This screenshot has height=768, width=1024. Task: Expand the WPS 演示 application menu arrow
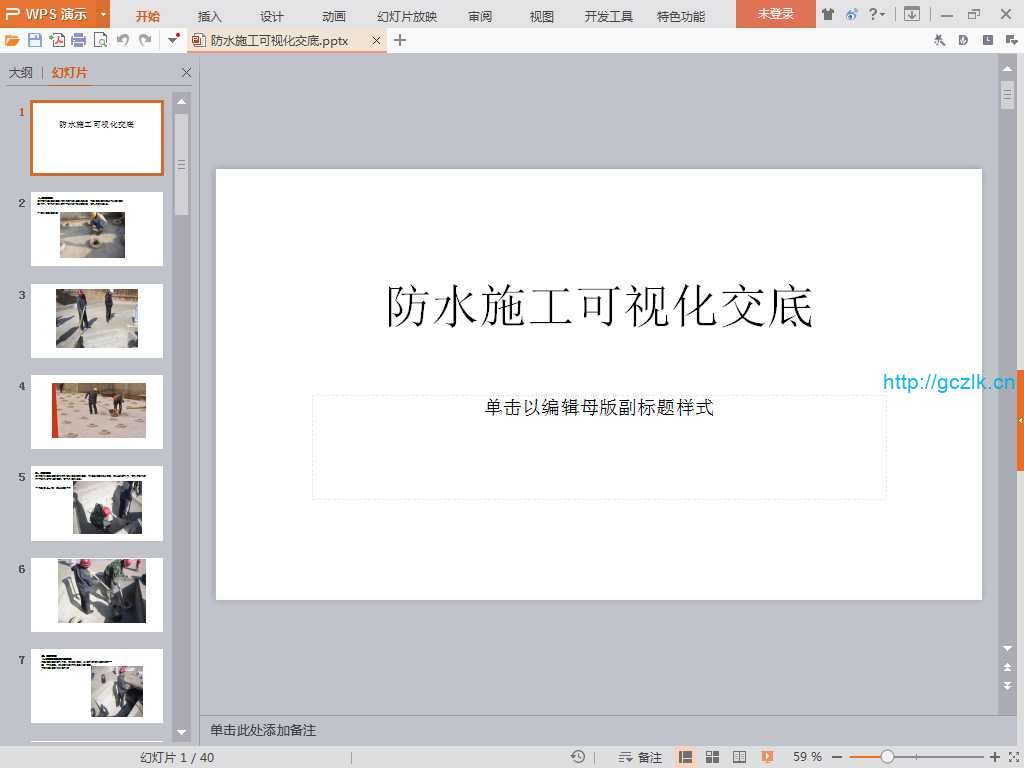[103, 15]
